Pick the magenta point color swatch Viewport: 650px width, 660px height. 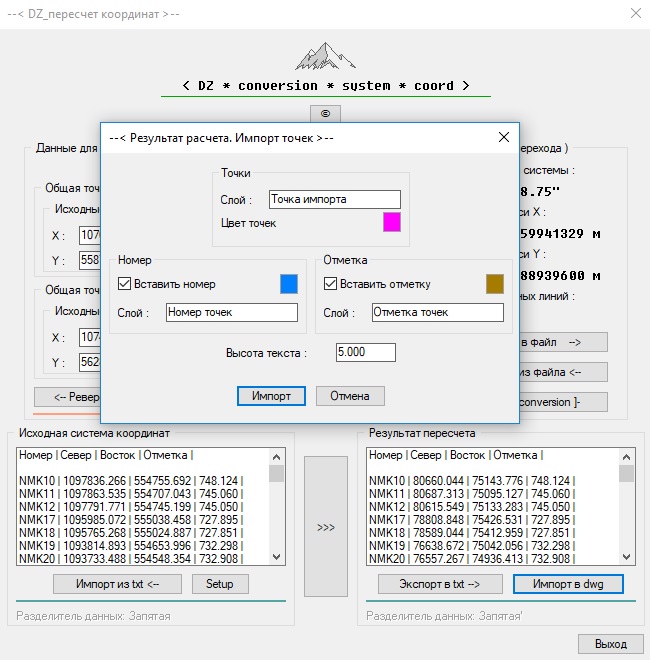[x=392, y=222]
